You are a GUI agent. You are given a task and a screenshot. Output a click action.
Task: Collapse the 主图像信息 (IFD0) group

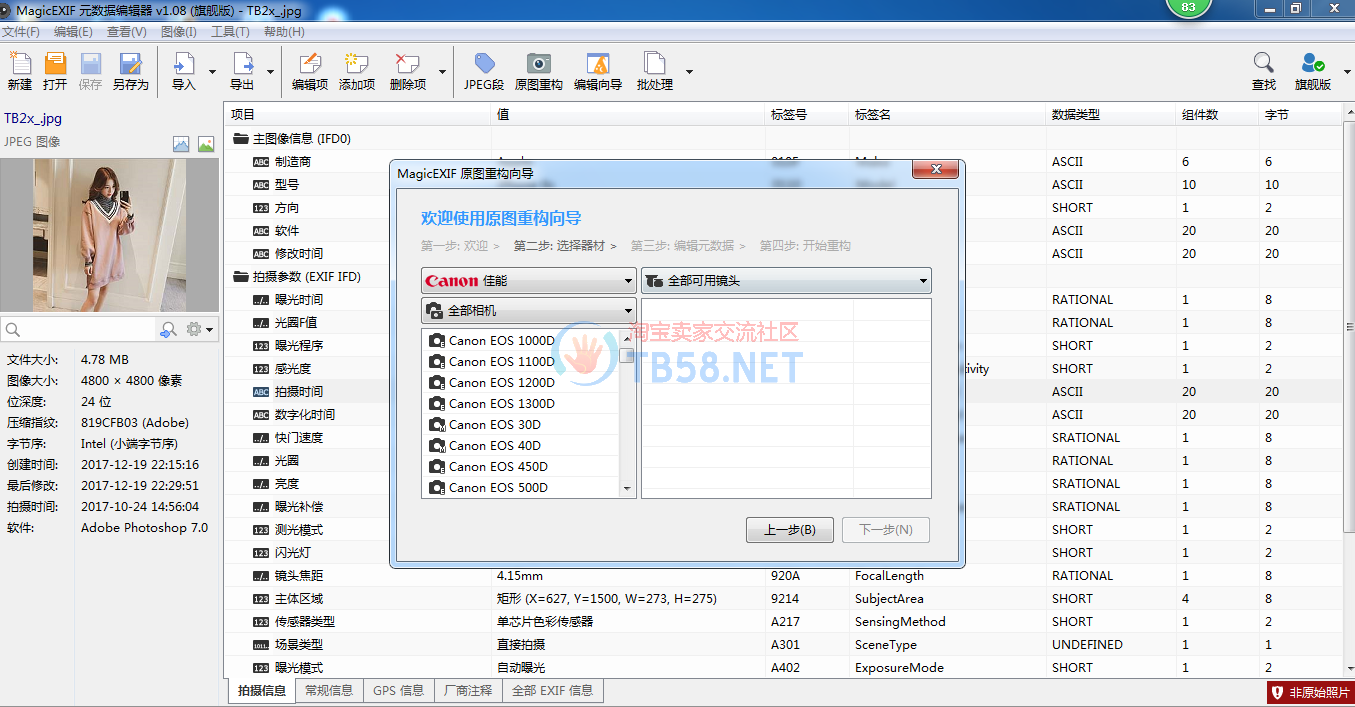pos(240,139)
